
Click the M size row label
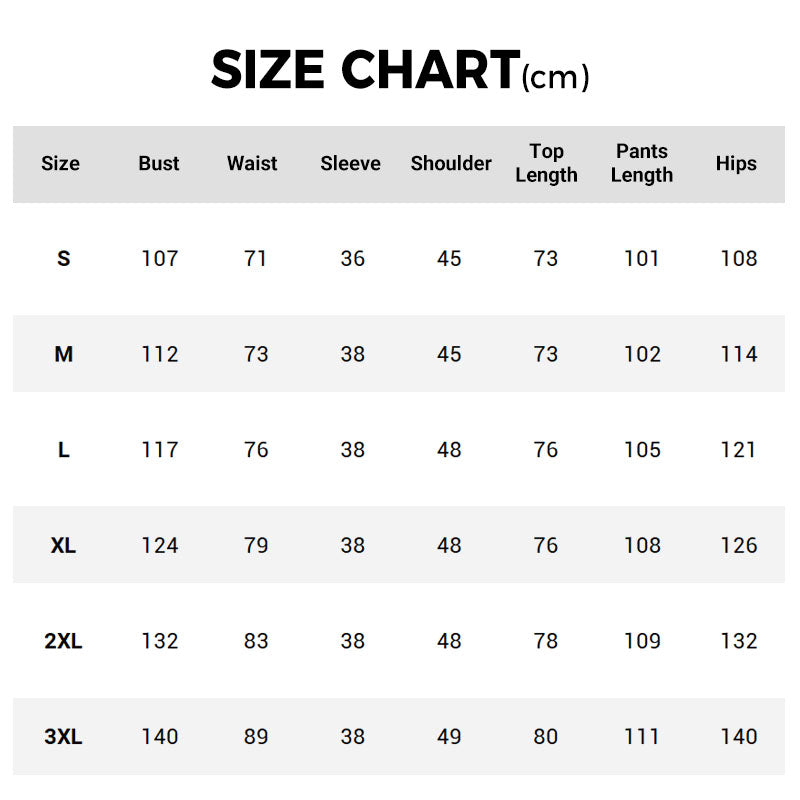coord(64,354)
